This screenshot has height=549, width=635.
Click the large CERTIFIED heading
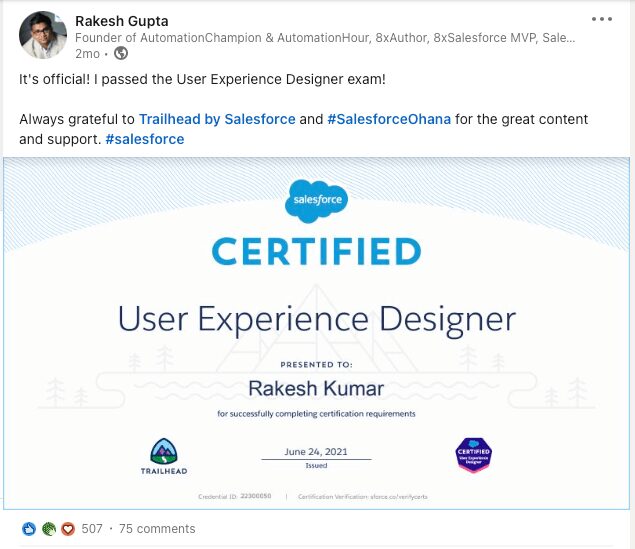pos(316,251)
